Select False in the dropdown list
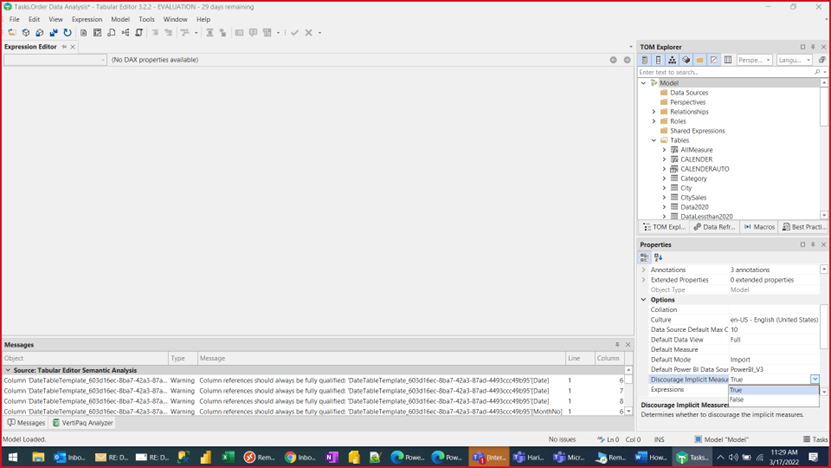The height and width of the screenshot is (468, 831). pyautogui.click(x=774, y=400)
